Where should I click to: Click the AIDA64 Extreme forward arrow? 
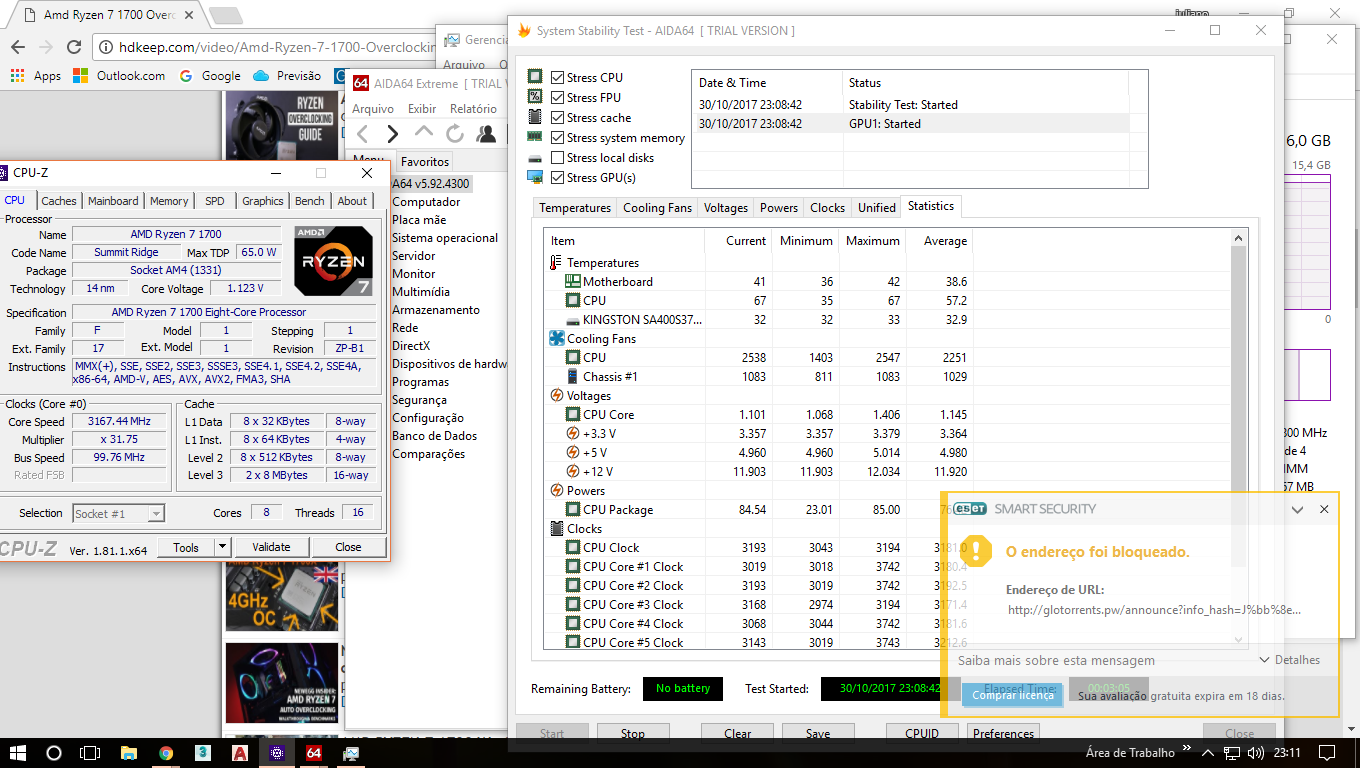tap(393, 134)
